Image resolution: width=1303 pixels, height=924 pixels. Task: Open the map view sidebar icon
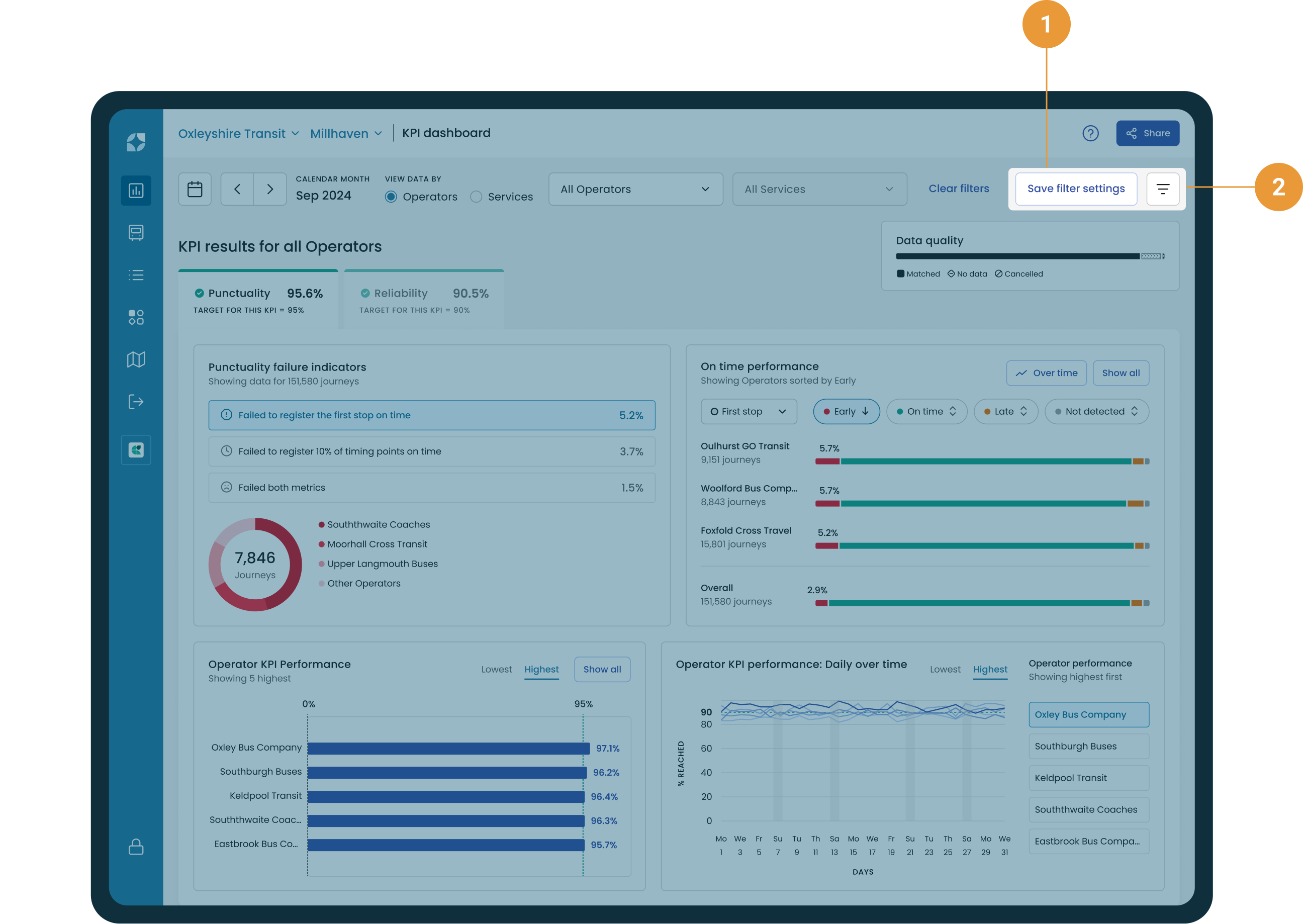coord(136,359)
